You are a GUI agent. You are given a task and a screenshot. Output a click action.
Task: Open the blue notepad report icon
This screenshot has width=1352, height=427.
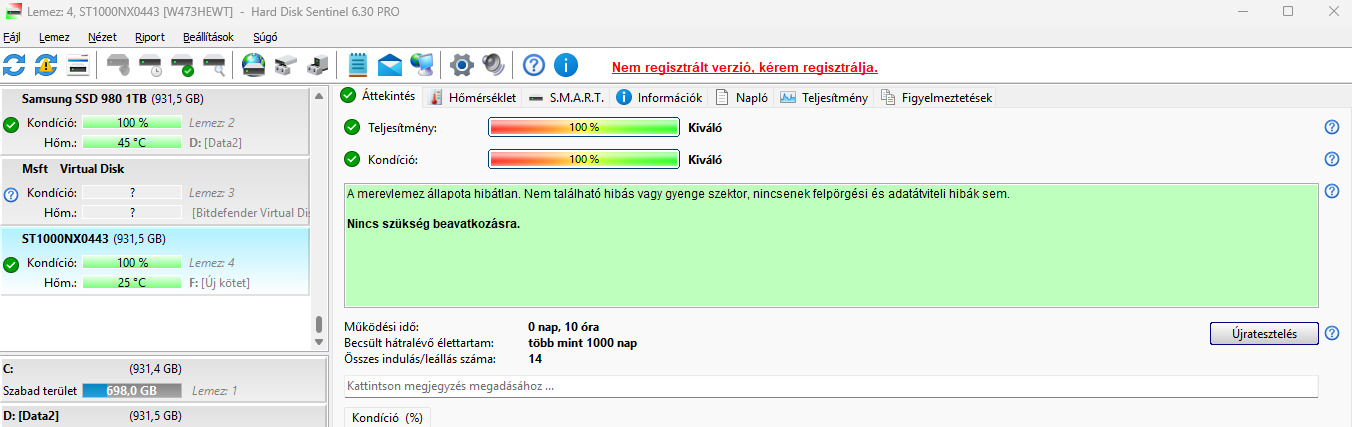point(358,66)
